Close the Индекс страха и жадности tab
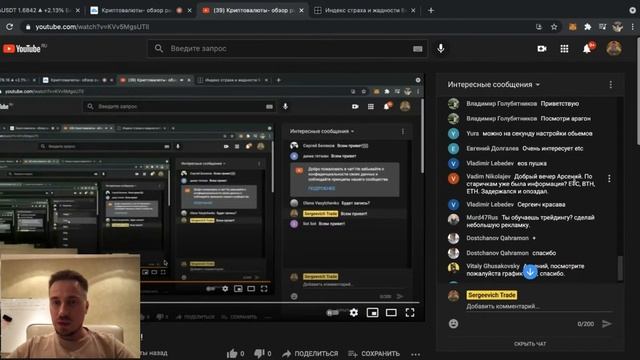Viewport: 640px width, 360px height. 413,10
